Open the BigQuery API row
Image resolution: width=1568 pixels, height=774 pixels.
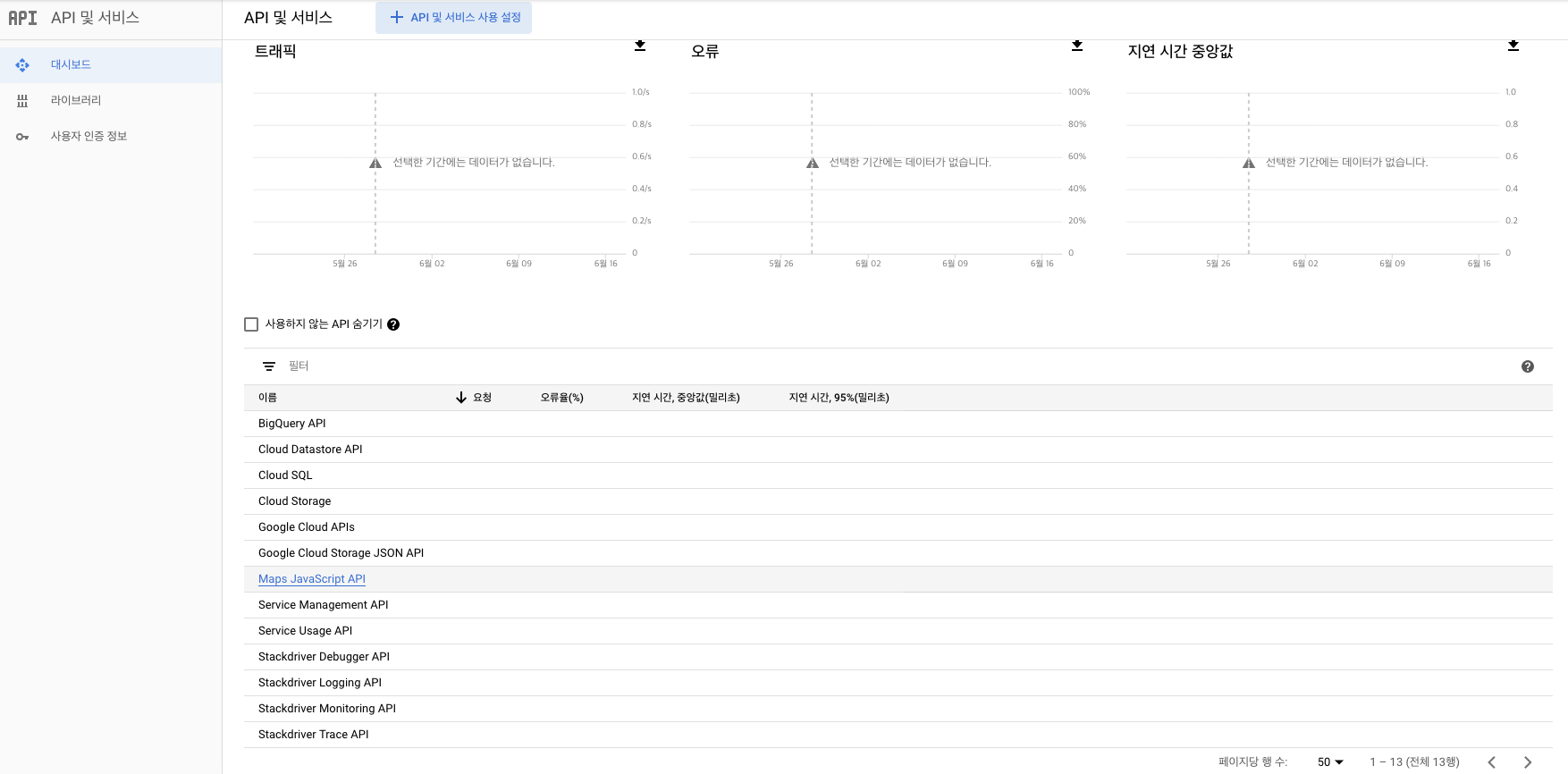pos(898,424)
